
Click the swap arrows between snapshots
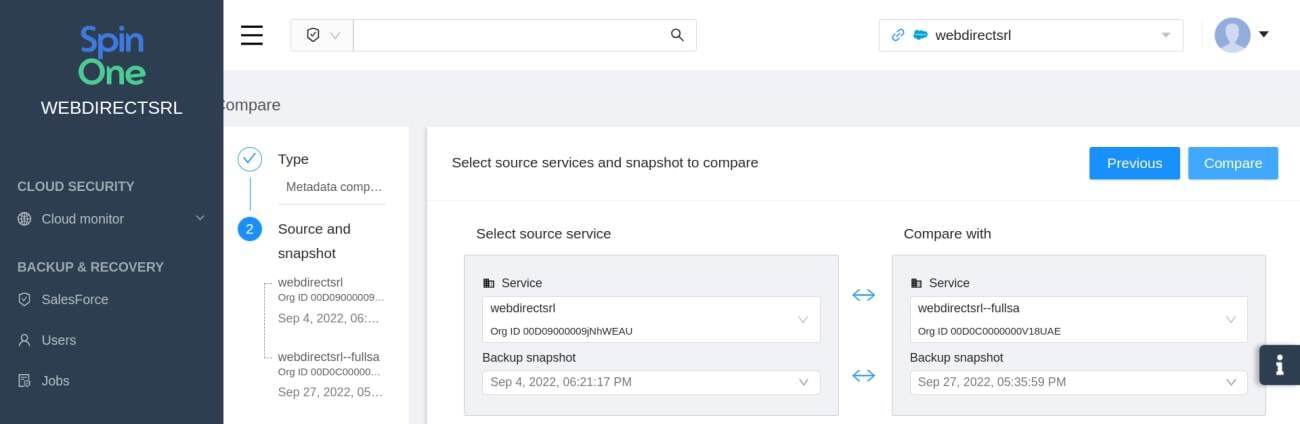(x=863, y=376)
